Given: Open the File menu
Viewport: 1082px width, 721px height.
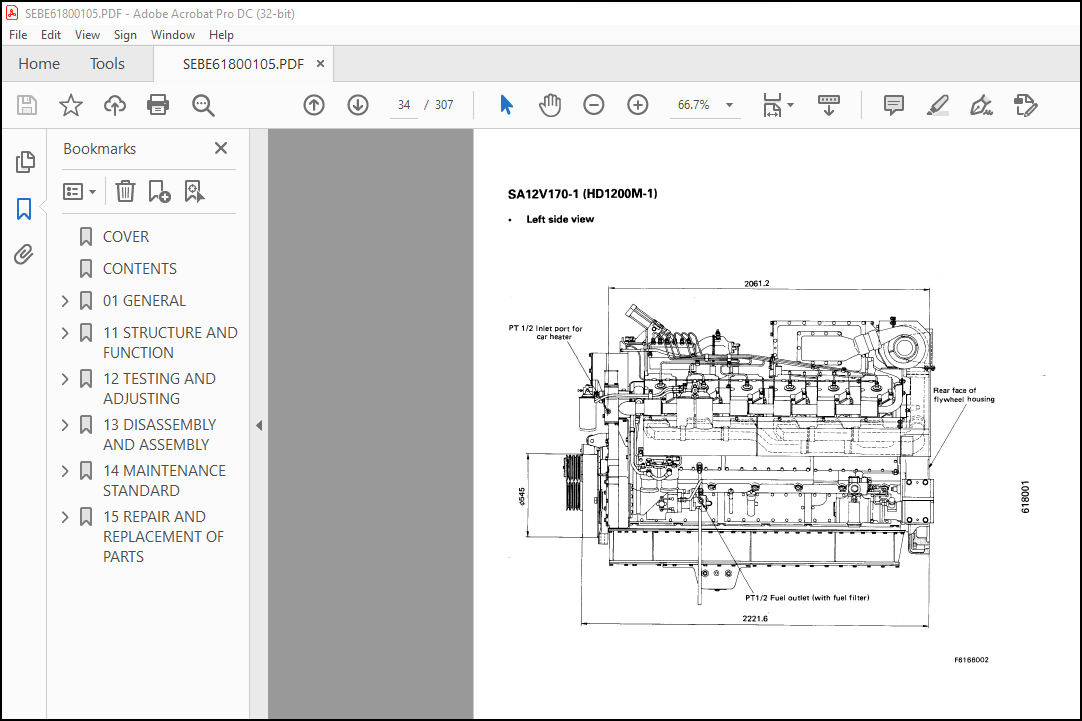Looking at the screenshot, I should pos(18,34).
